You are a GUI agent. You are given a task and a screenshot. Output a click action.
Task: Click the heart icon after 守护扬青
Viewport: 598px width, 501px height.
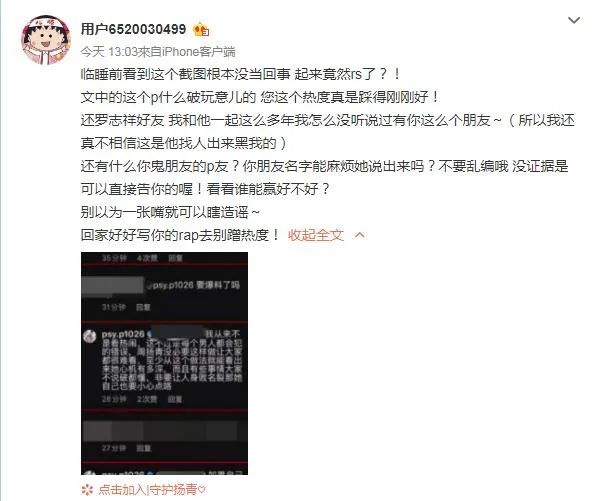point(202,489)
